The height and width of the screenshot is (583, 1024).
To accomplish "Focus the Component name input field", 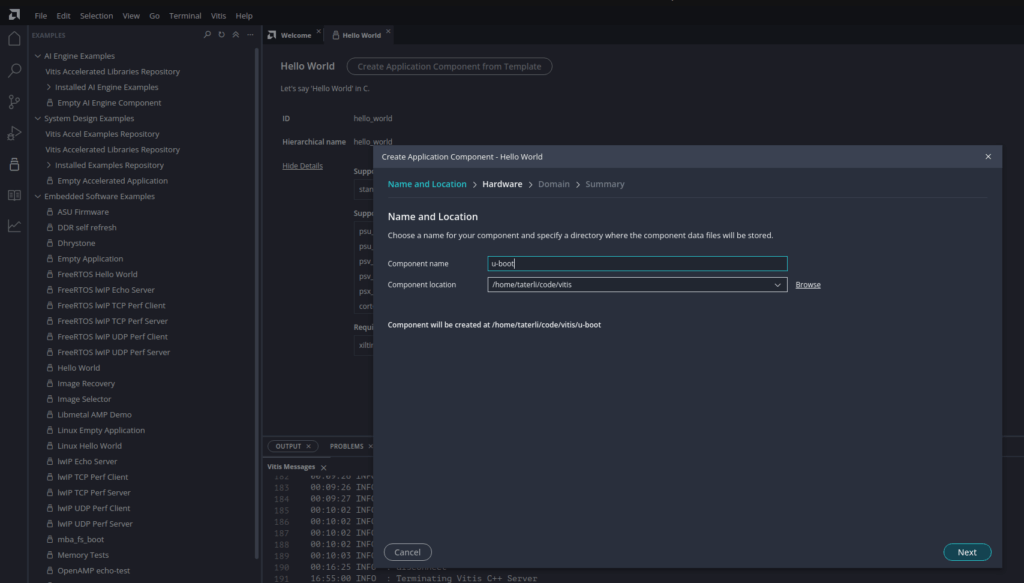I will (x=637, y=264).
